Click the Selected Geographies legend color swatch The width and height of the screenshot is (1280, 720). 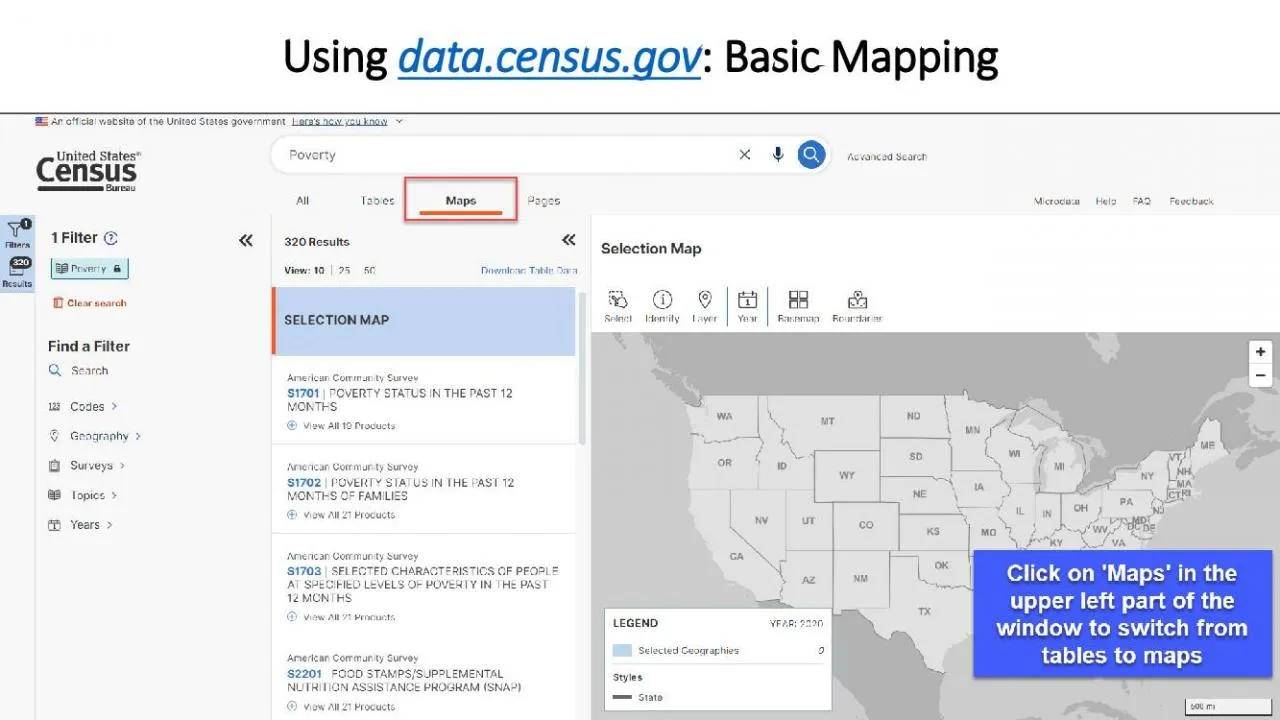pos(622,651)
